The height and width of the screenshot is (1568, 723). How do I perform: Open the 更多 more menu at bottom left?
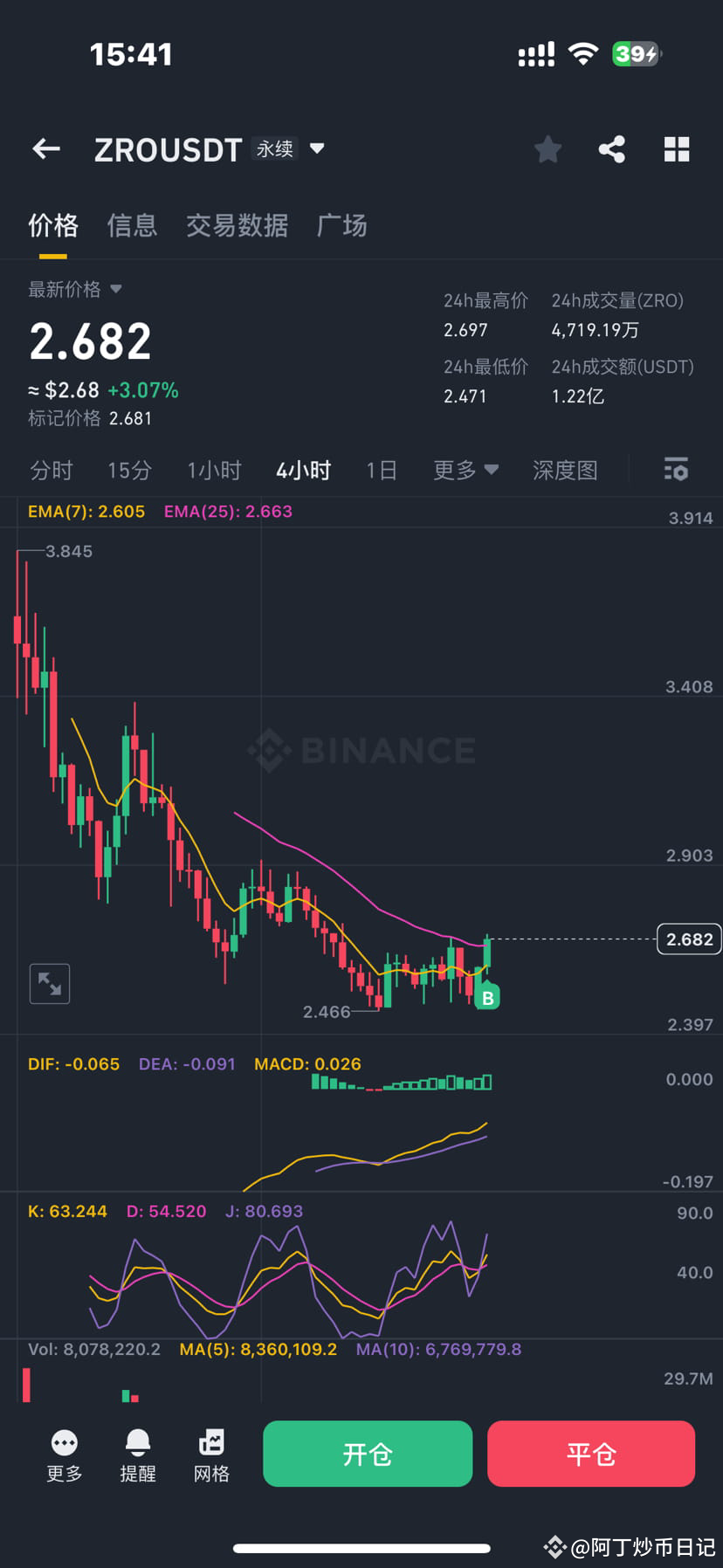(64, 1454)
